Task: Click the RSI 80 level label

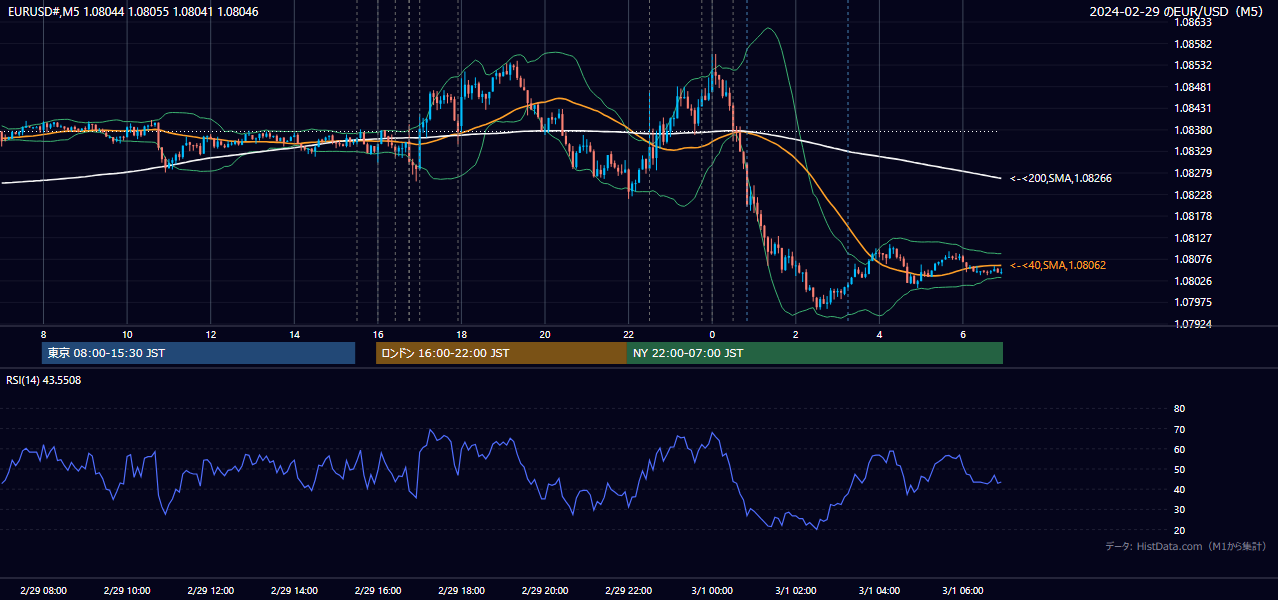Action: pyautogui.click(x=1179, y=409)
